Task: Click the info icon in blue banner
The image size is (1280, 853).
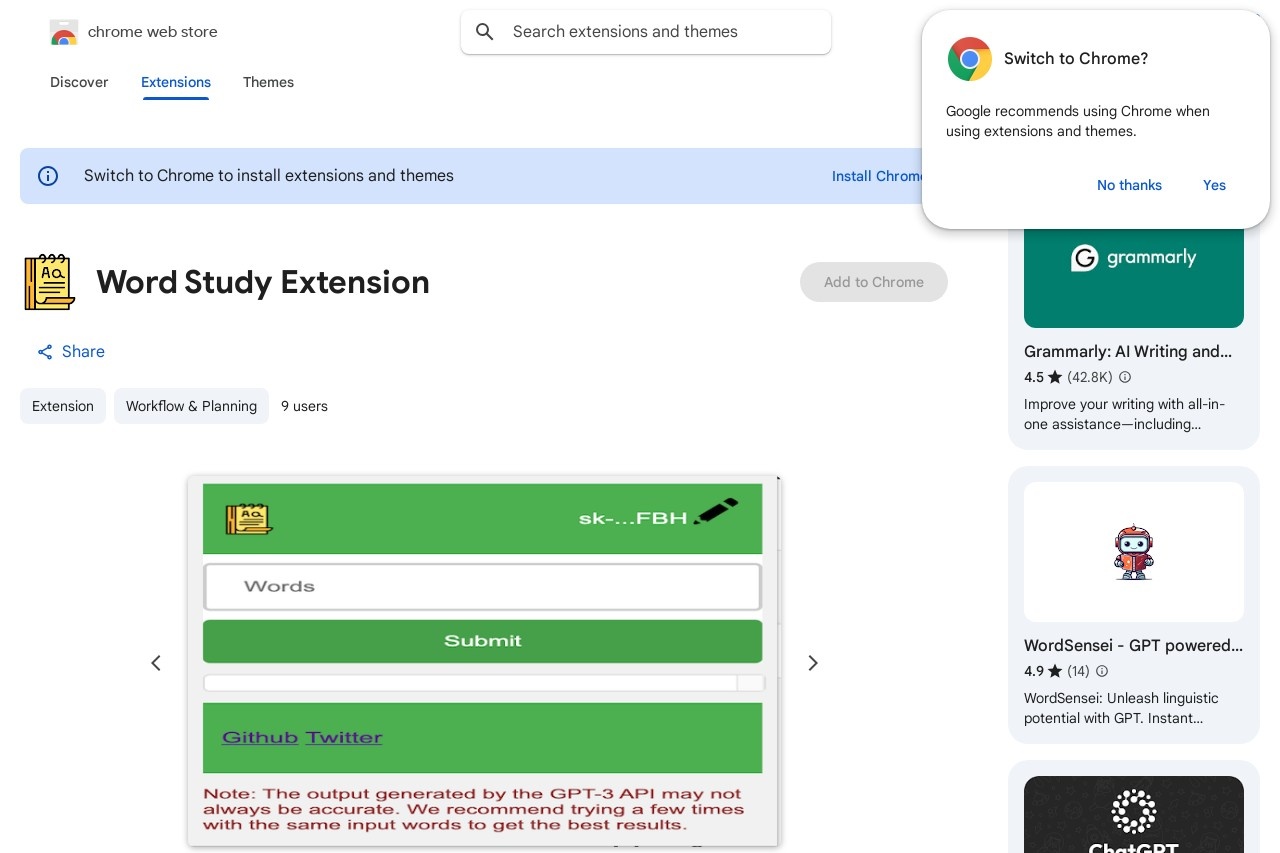Action: click(x=48, y=176)
